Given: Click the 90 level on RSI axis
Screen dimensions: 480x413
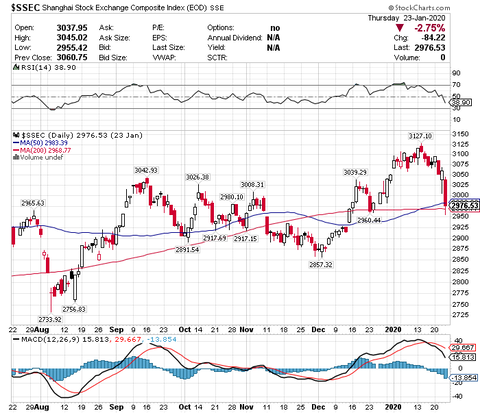Looking at the screenshot, I should point(456,73).
